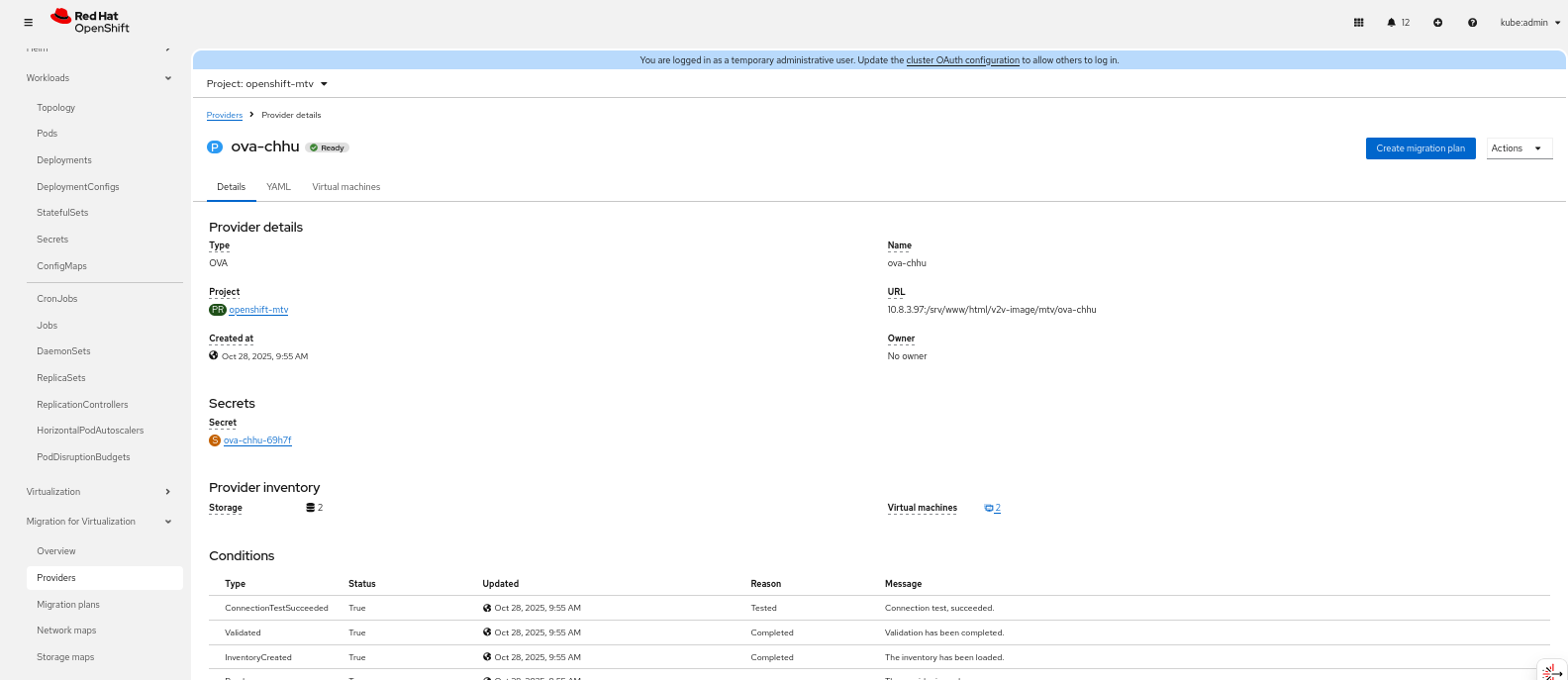1568x680 pixels.
Task: Click the ConnectionTestSucceeded condition cell
Action: tap(276, 608)
